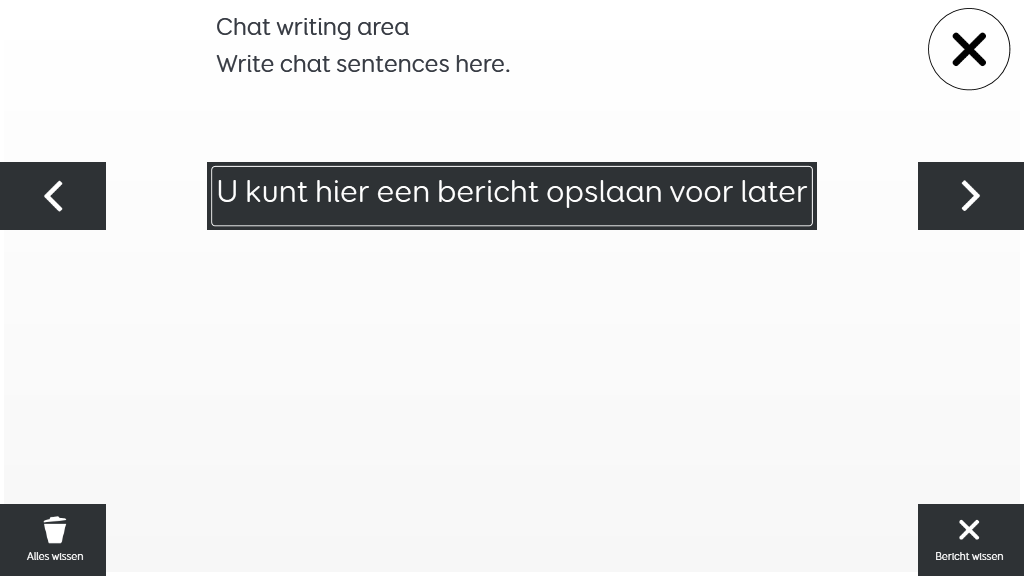Click the 'Bericht wissen' label
Viewport: 1024px width, 576px height.
pyautogui.click(x=969, y=556)
